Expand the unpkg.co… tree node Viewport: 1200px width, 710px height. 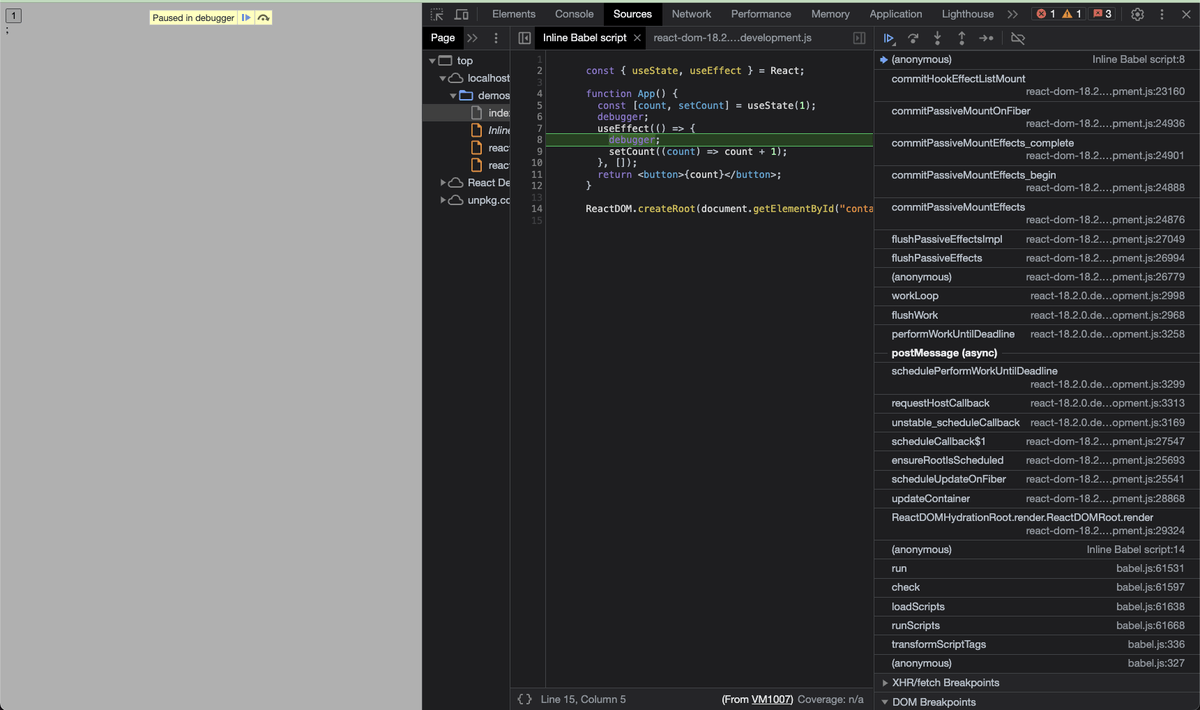(444, 200)
